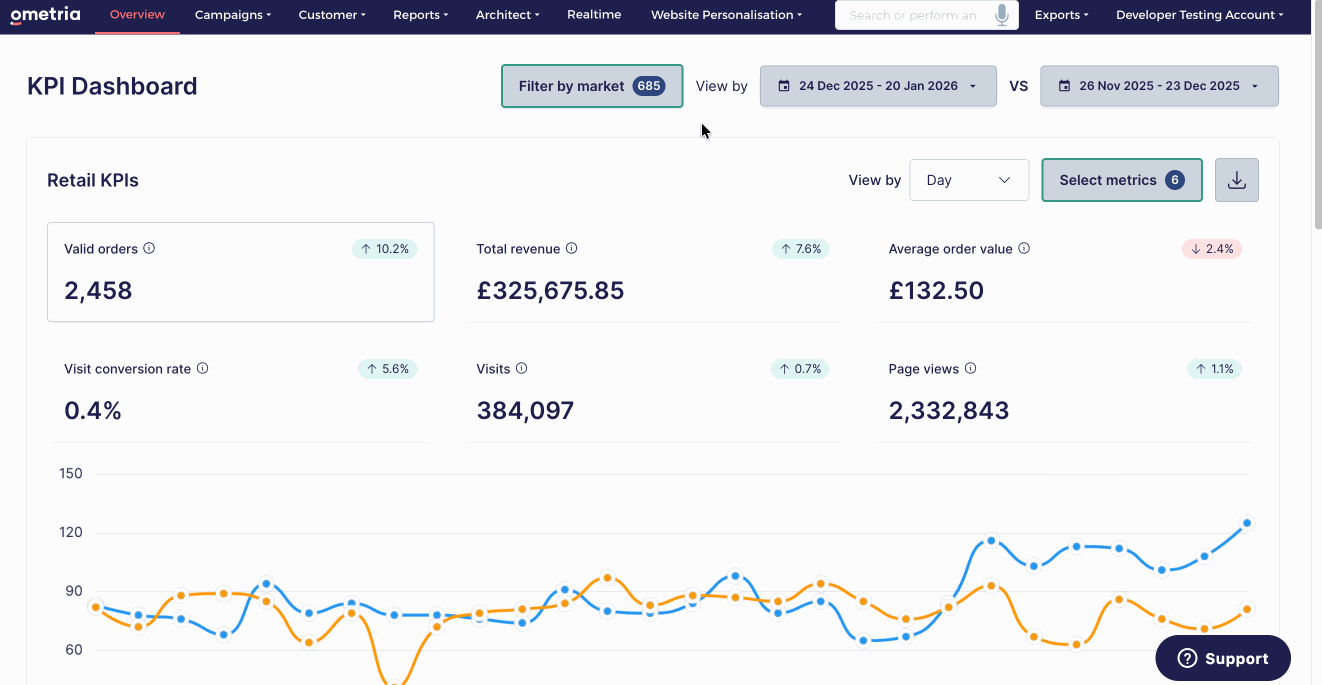Open the Day view-by dropdown

[x=968, y=180]
